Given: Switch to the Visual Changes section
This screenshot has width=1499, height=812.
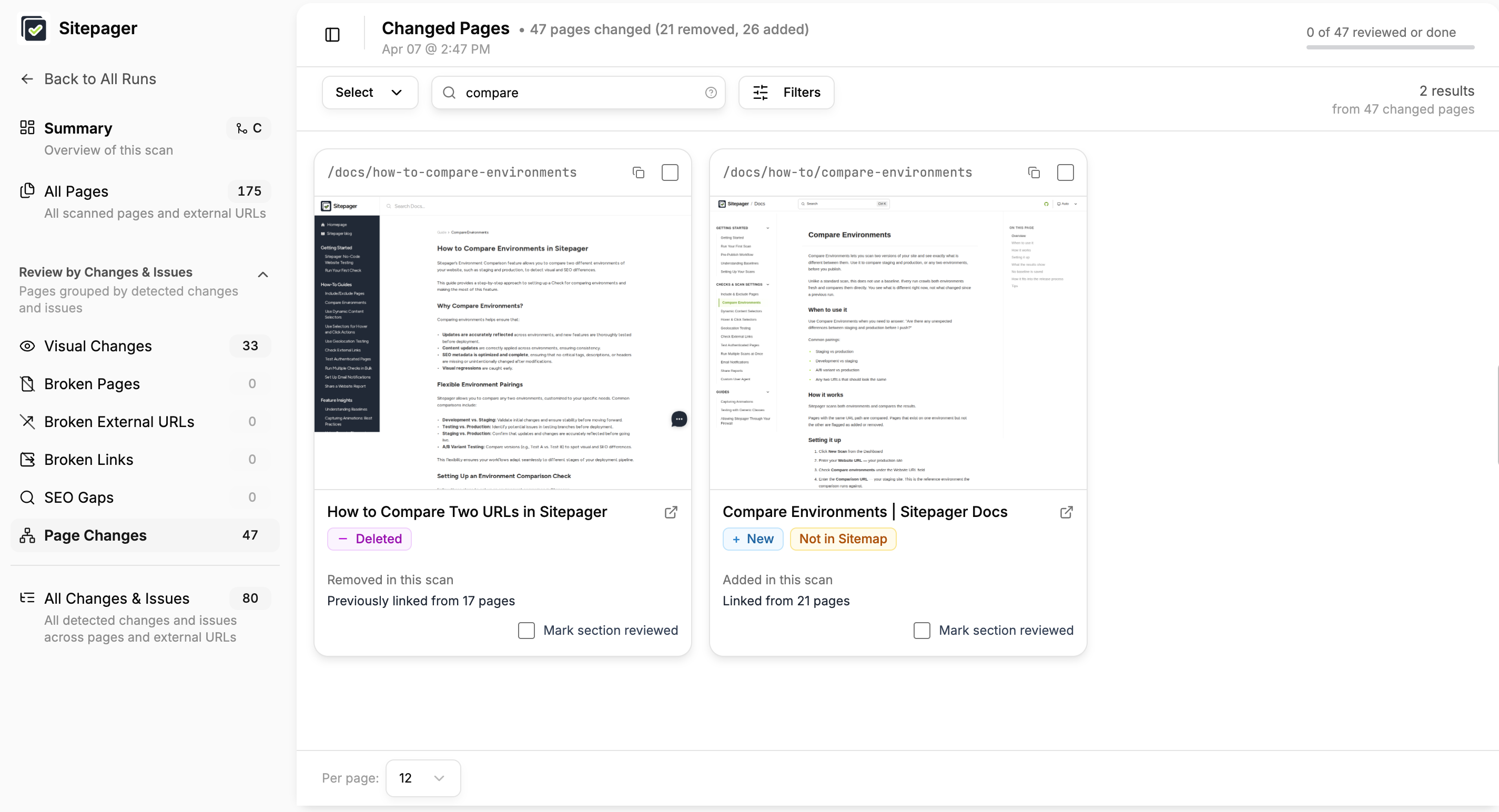Looking at the screenshot, I should tap(98, 346).
